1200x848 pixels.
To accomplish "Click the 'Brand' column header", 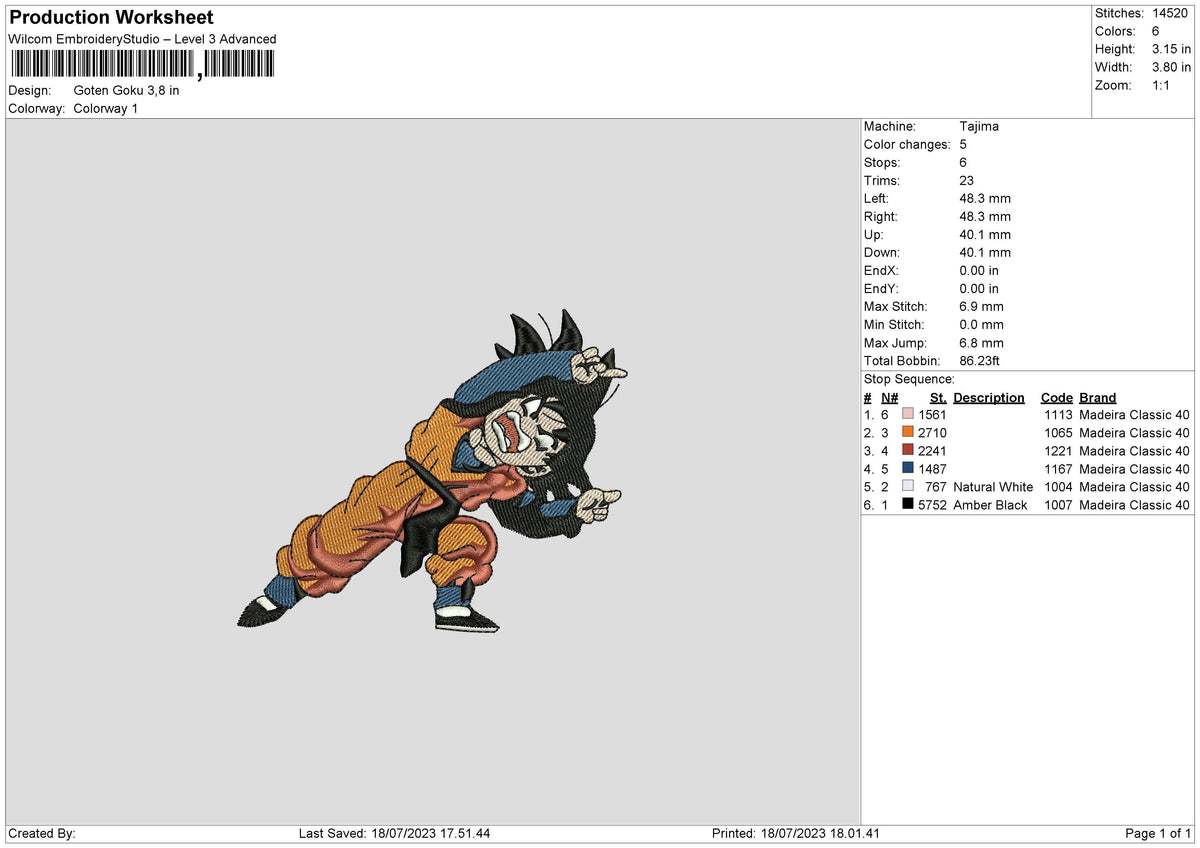I will tap(1098, 397).
